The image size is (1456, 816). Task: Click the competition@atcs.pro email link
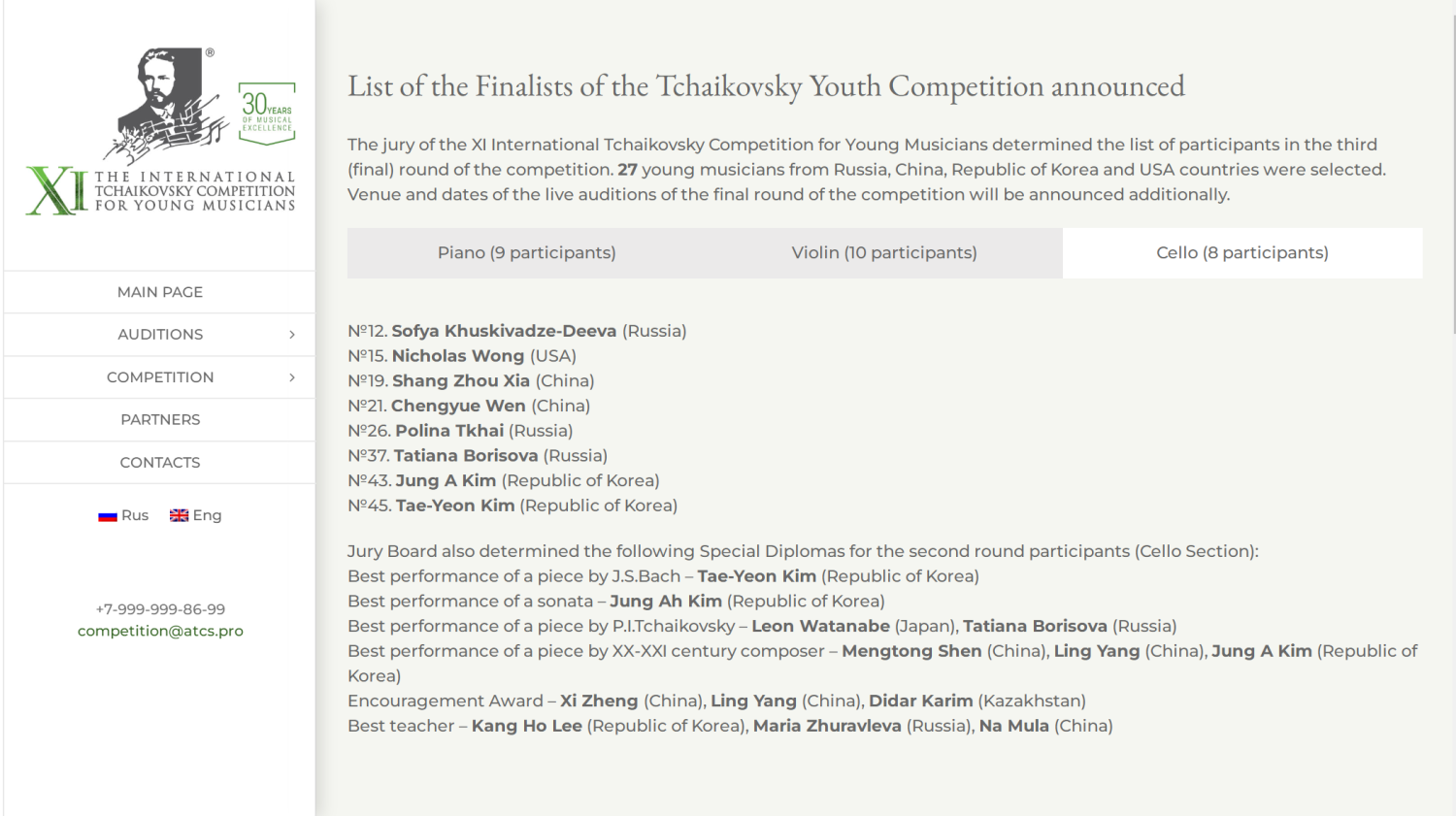[160, 631]
